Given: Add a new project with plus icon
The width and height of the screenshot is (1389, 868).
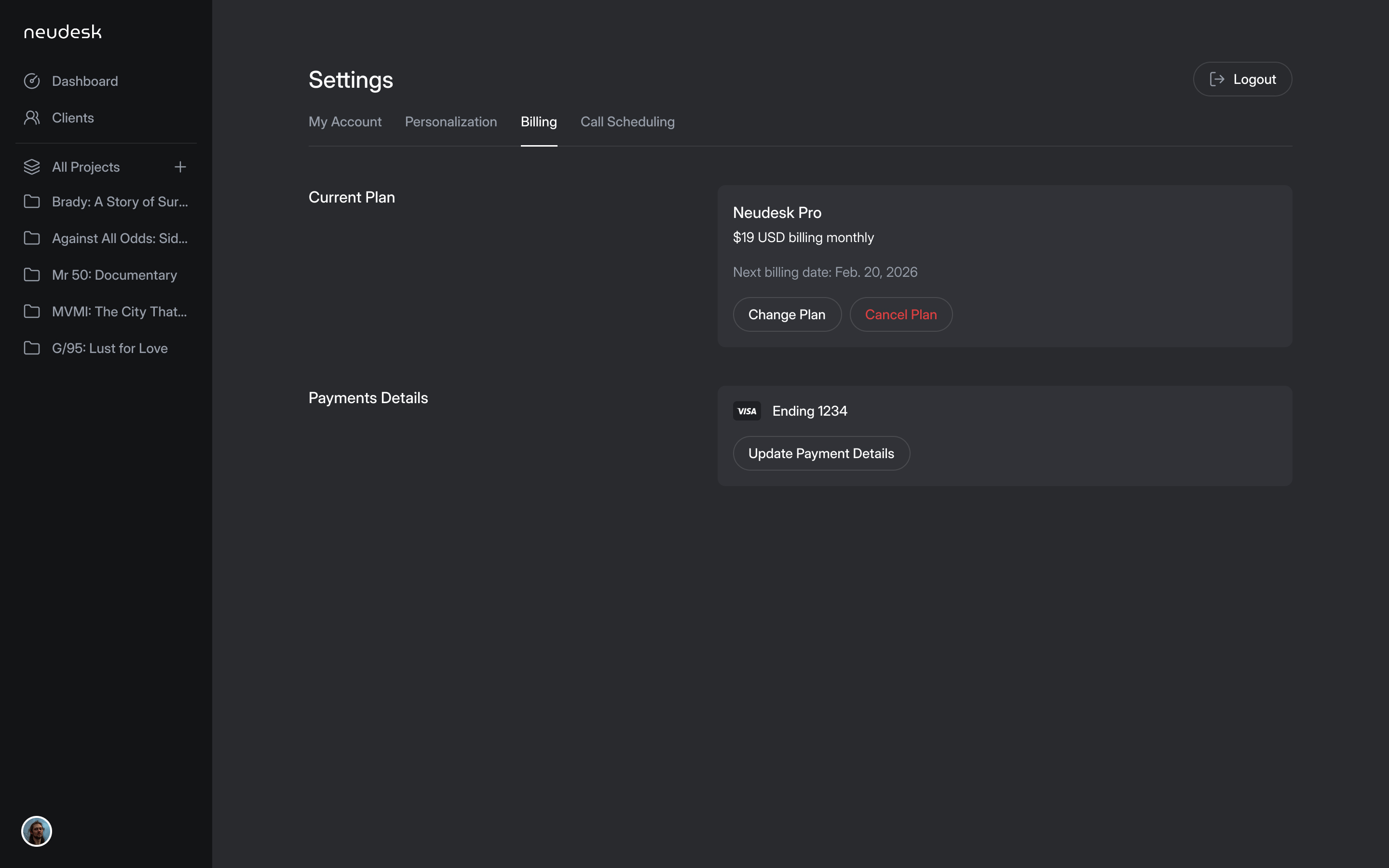Looking at the screenshot, I should pyautogui.click(x=180, y=167).
